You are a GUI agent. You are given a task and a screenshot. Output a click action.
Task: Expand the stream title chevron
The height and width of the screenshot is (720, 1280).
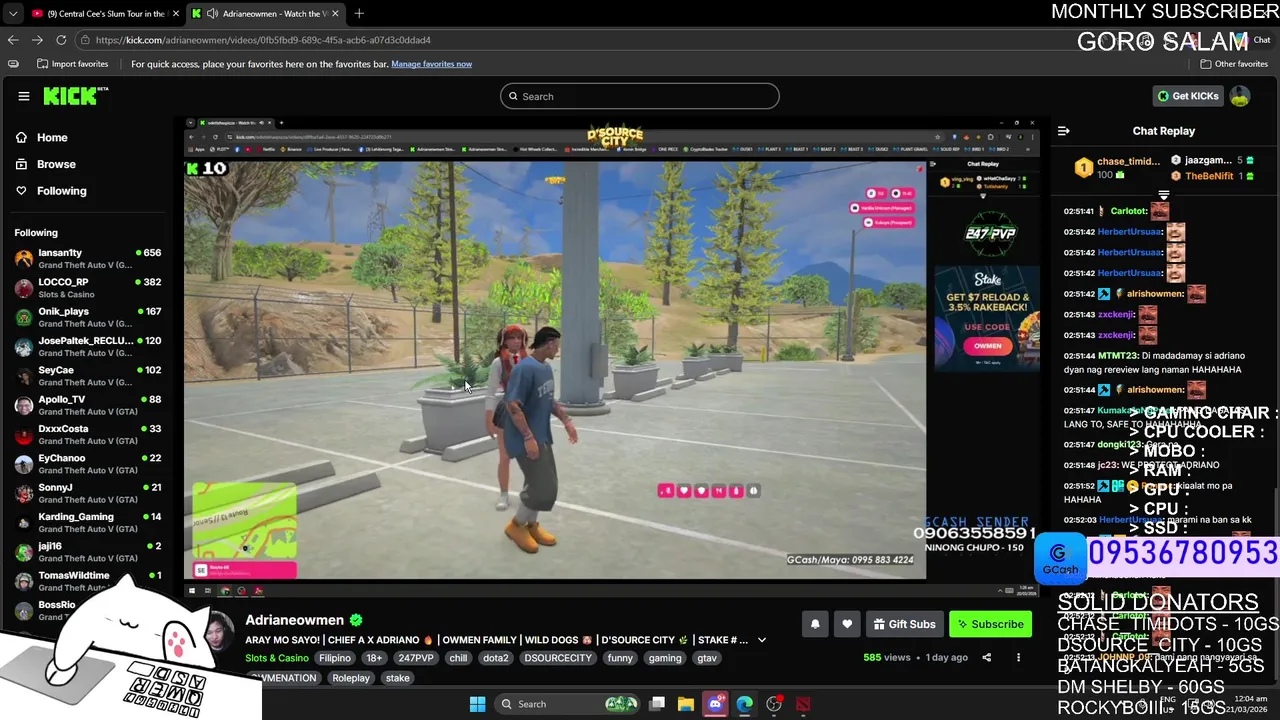click(x=762, y=640)
